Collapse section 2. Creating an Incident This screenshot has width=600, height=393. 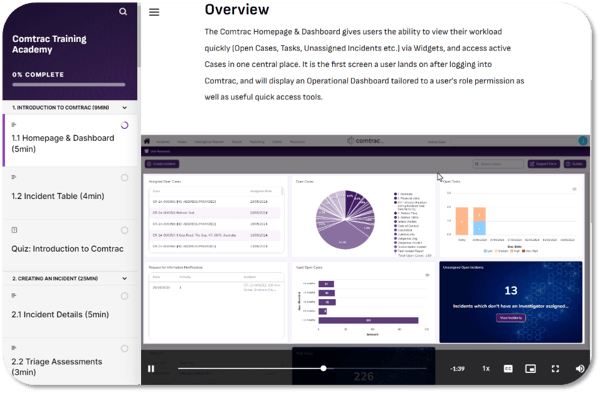coord(124,278)
